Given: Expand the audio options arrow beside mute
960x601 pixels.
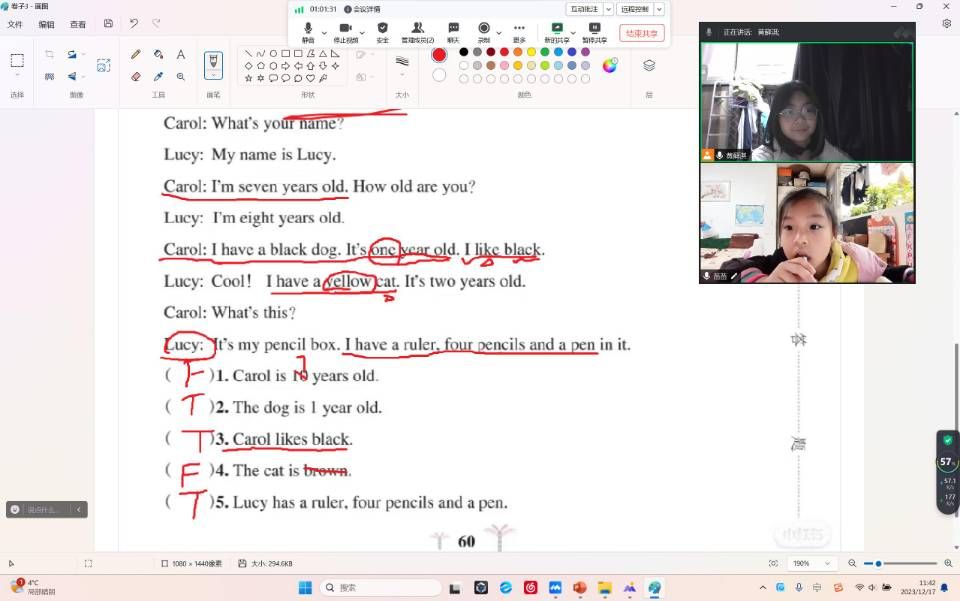Looking at the screenshot, I should pyautogui.click(x=324, y=33).
